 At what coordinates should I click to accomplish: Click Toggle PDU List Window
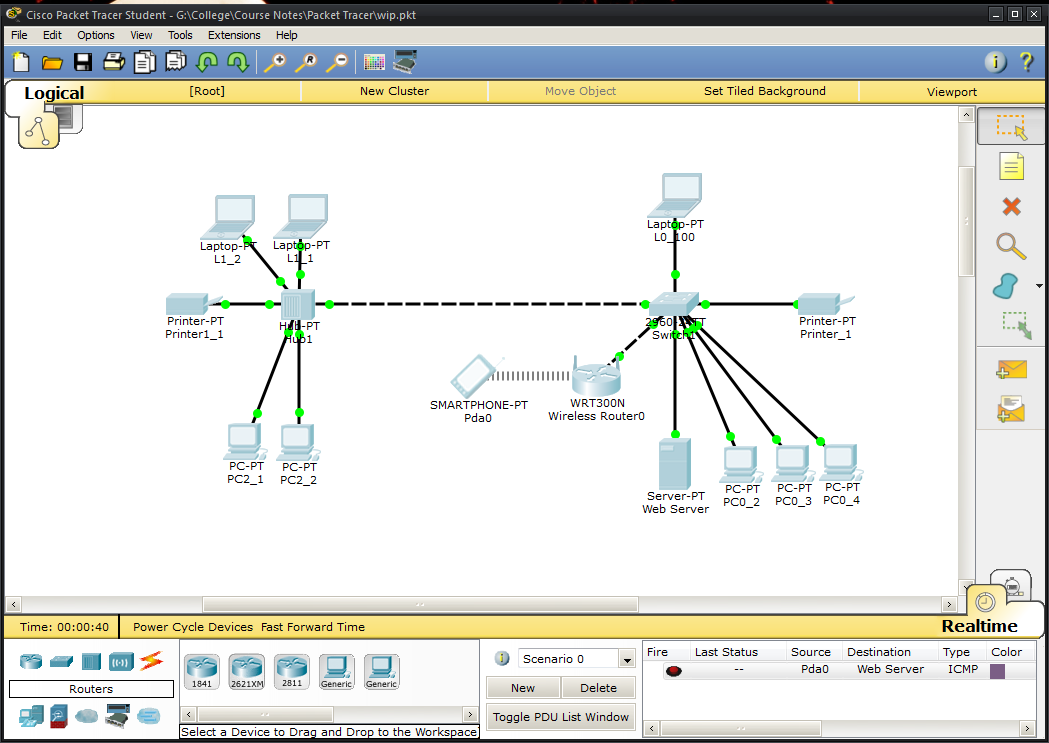(x=561, y=717)
